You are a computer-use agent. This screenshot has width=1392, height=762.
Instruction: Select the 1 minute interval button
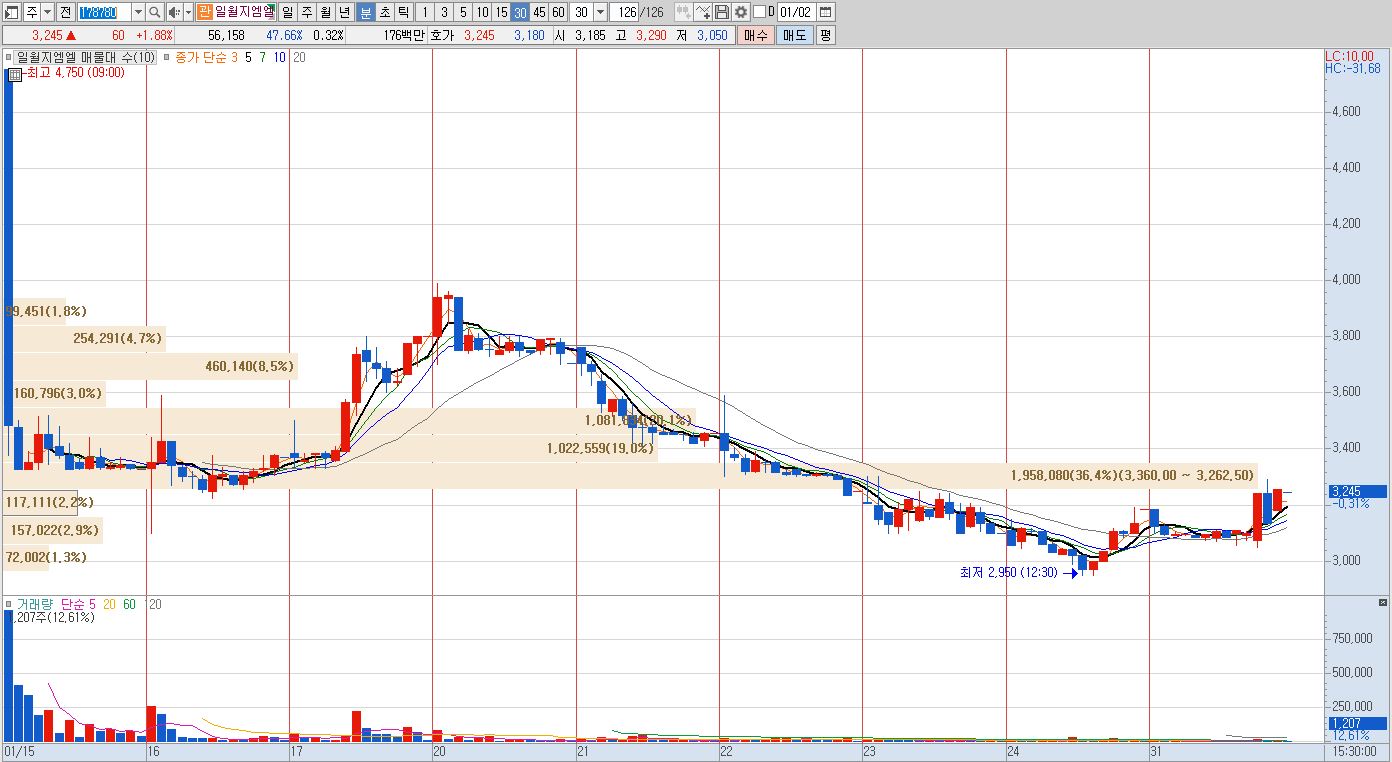[425, 12]
